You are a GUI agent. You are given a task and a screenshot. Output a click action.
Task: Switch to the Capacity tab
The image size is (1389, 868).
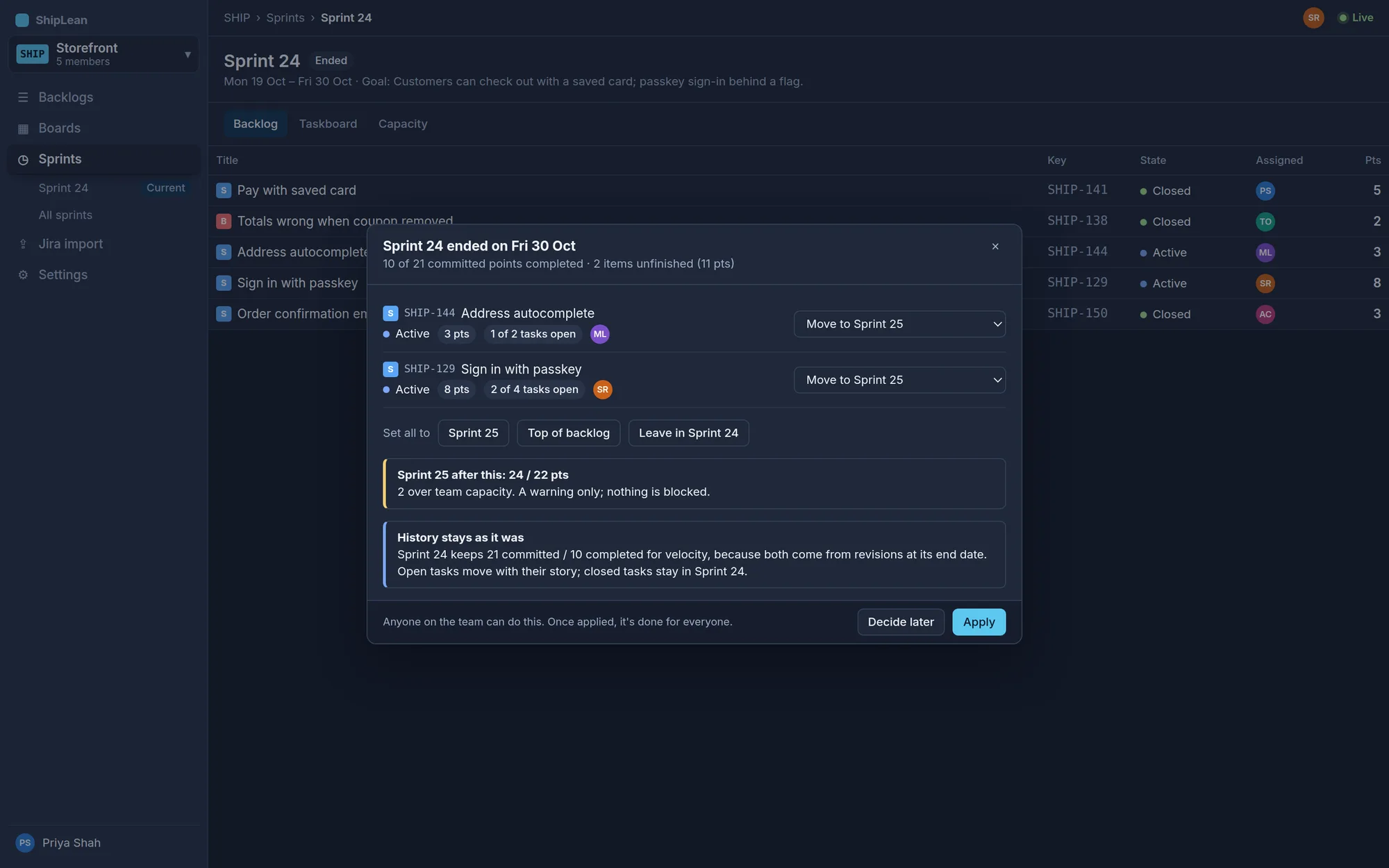click(x=403, y=124)
